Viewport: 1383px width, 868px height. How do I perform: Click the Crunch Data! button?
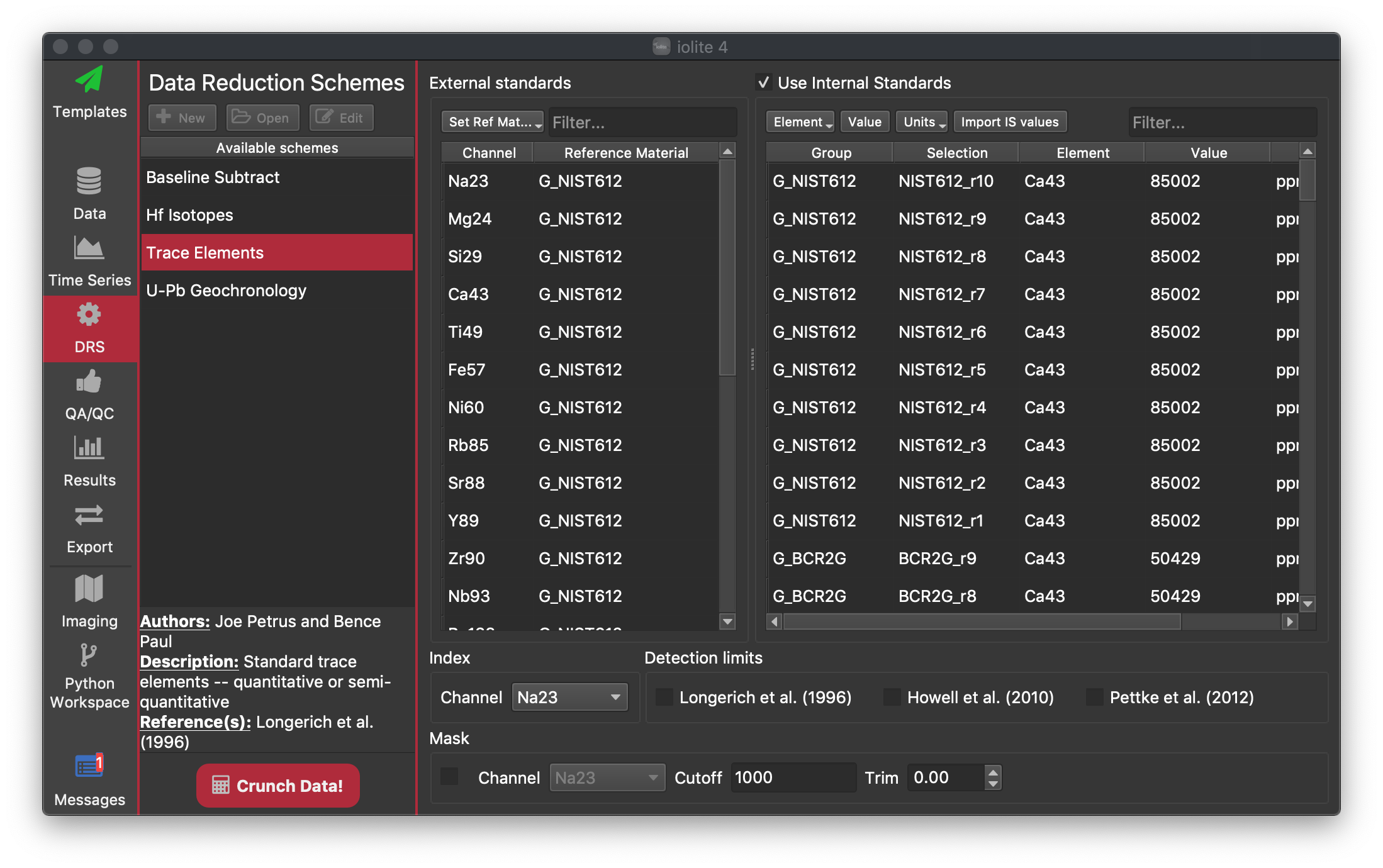click(x=277, y=786)
